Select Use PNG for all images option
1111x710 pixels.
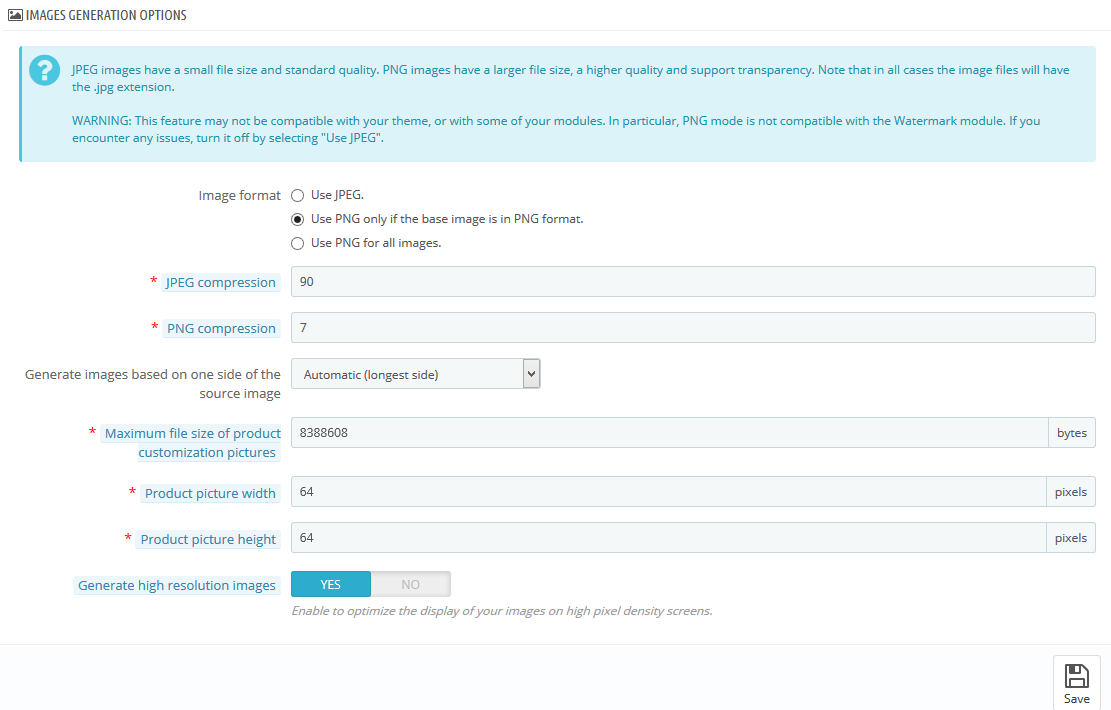298,244
